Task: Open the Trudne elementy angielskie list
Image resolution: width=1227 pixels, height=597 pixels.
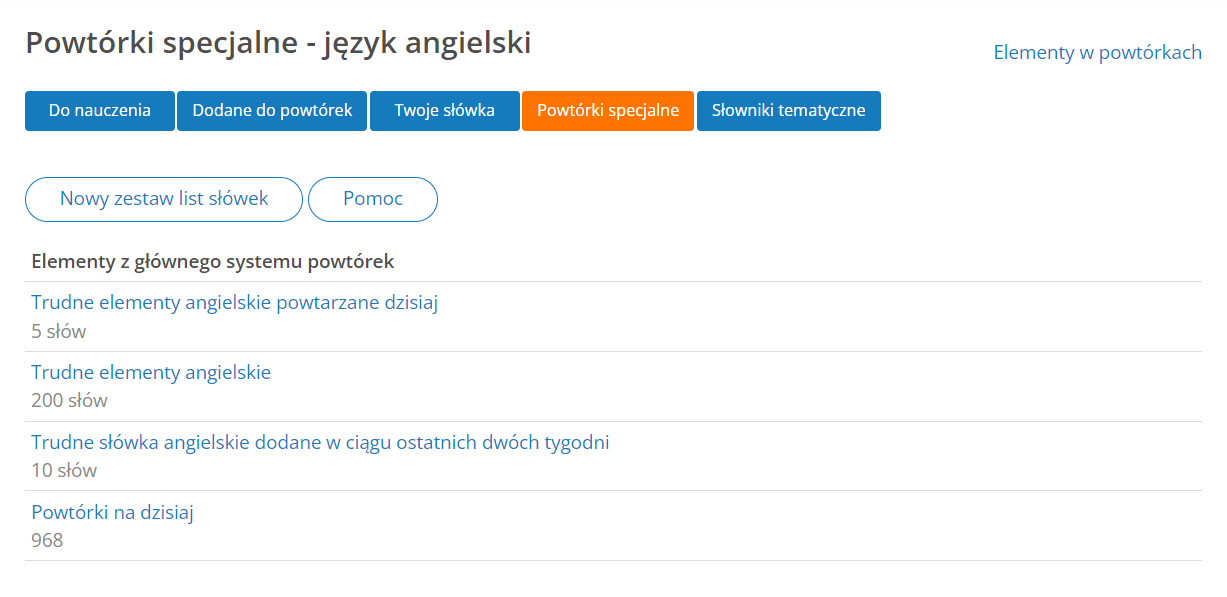Action: click(x=151, y=373)
